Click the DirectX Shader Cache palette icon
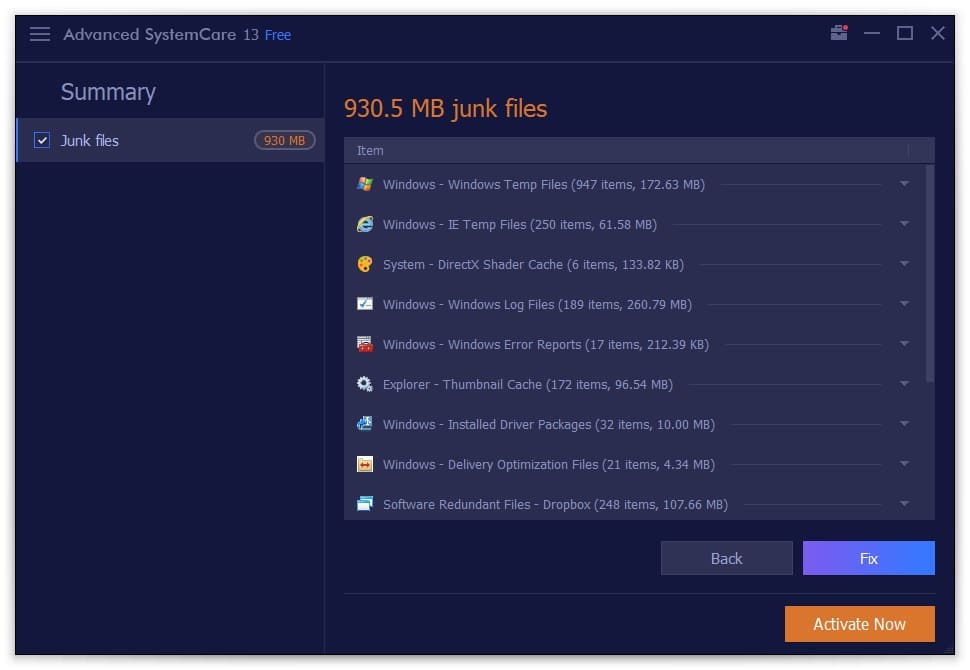 tap(365, 264)
